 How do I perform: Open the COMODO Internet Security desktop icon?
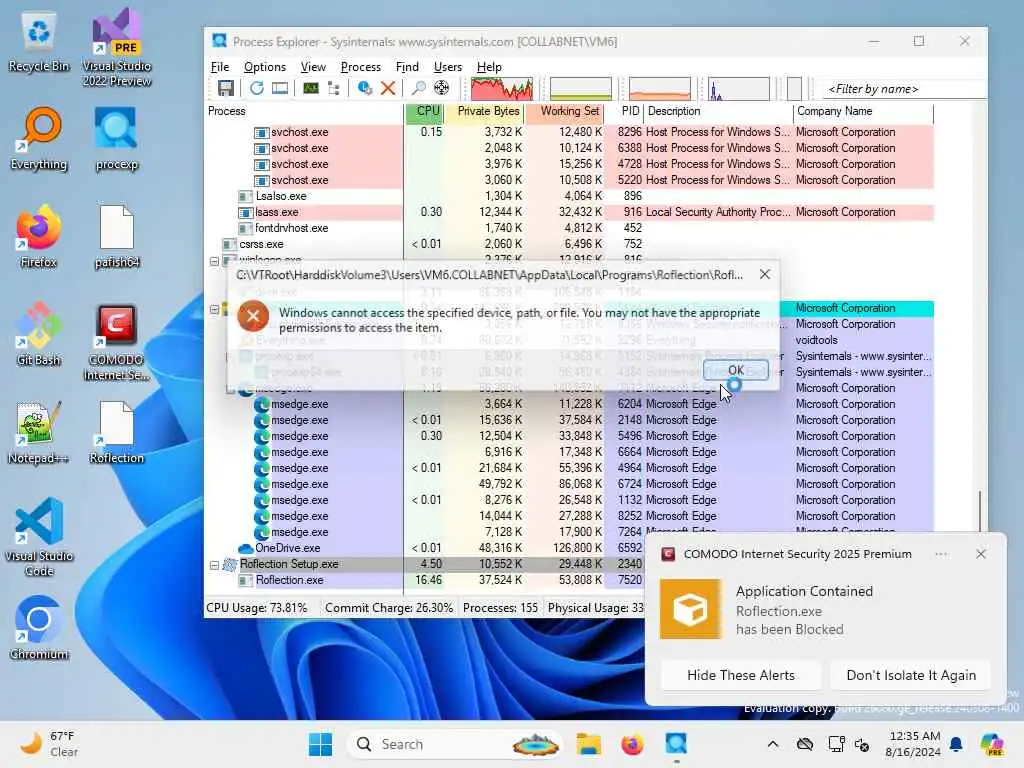(117, 342)
